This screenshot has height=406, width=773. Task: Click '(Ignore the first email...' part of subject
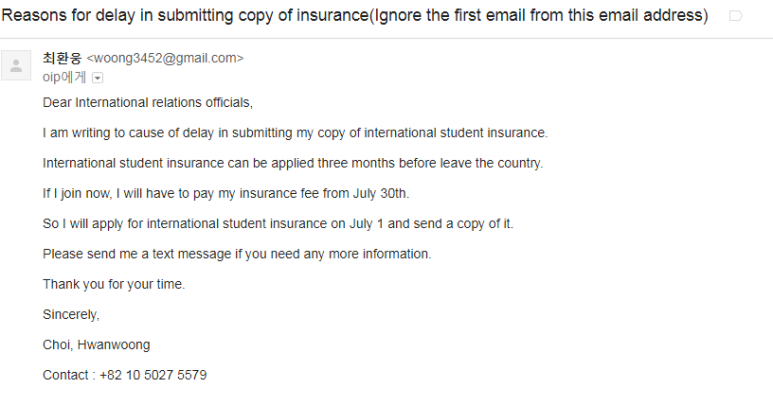(x=539, y=15)
